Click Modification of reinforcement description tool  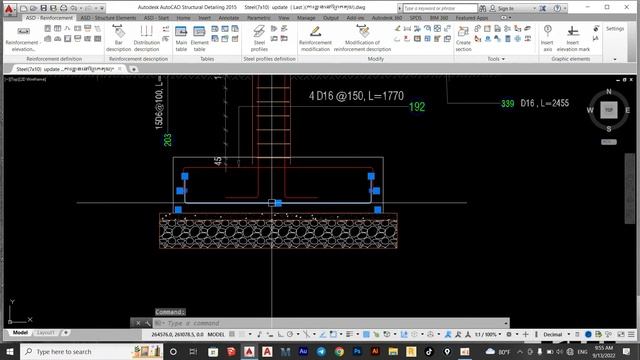pyautogui.click(x=362, y=39)
